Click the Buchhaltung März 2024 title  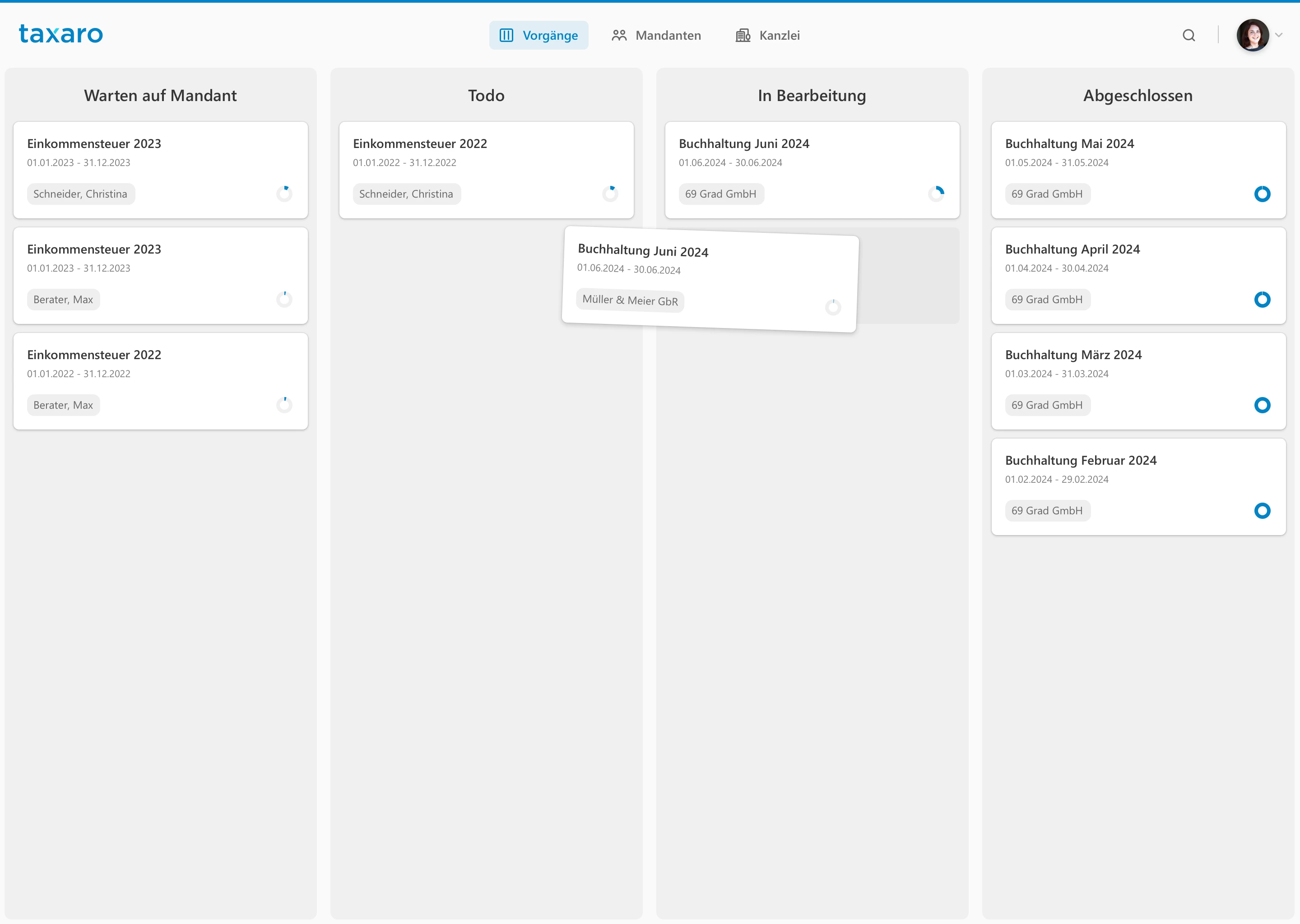tap(1073, 355)
